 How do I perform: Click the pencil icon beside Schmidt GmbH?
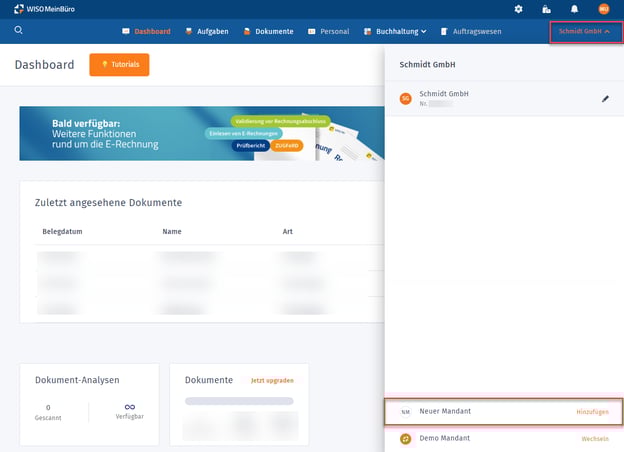tap(605, 98)
